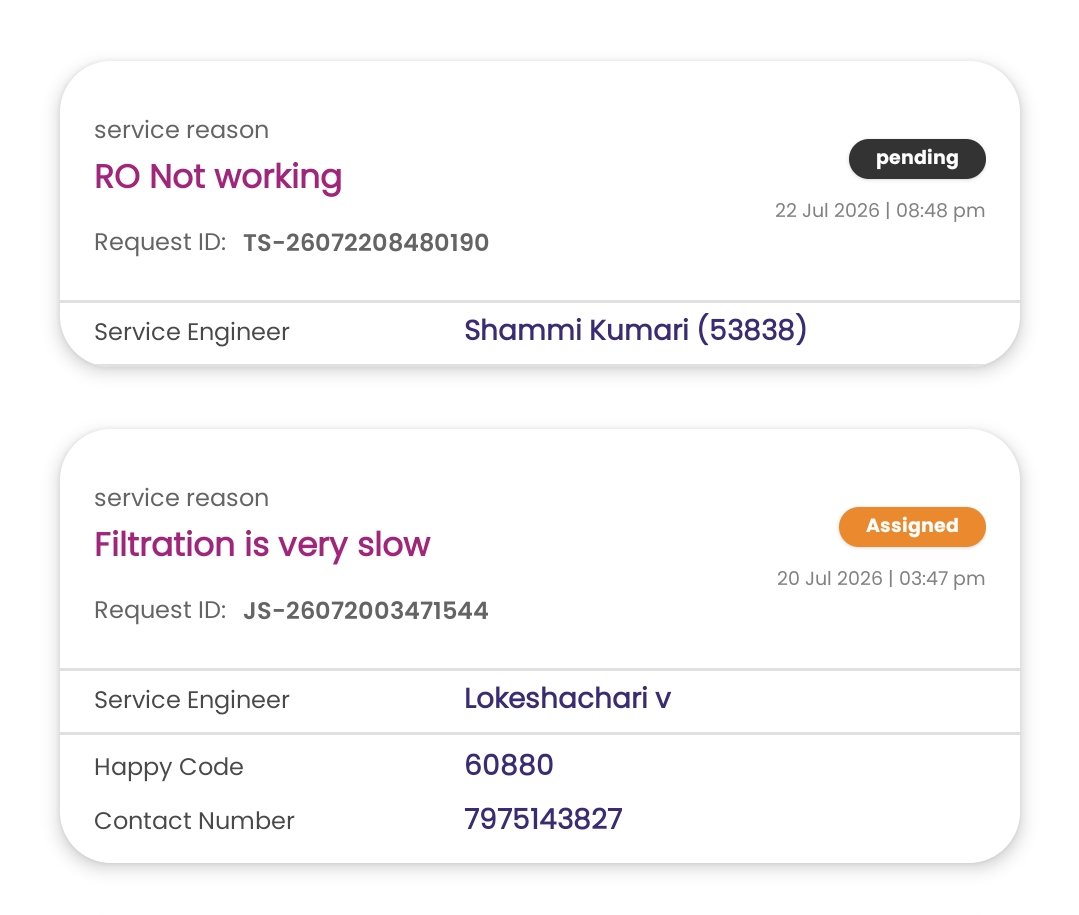
Task: Click the Happy Code label
Action: click(x=169, y=768)
